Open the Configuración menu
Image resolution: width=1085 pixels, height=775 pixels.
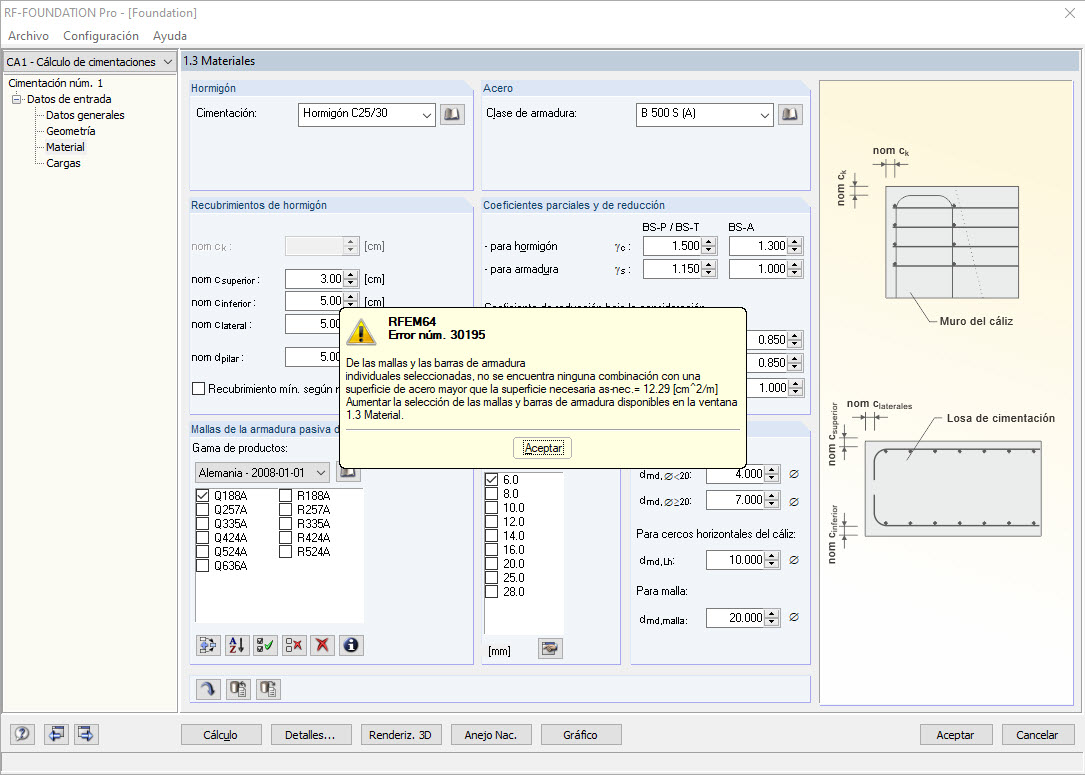click(101, 36)
